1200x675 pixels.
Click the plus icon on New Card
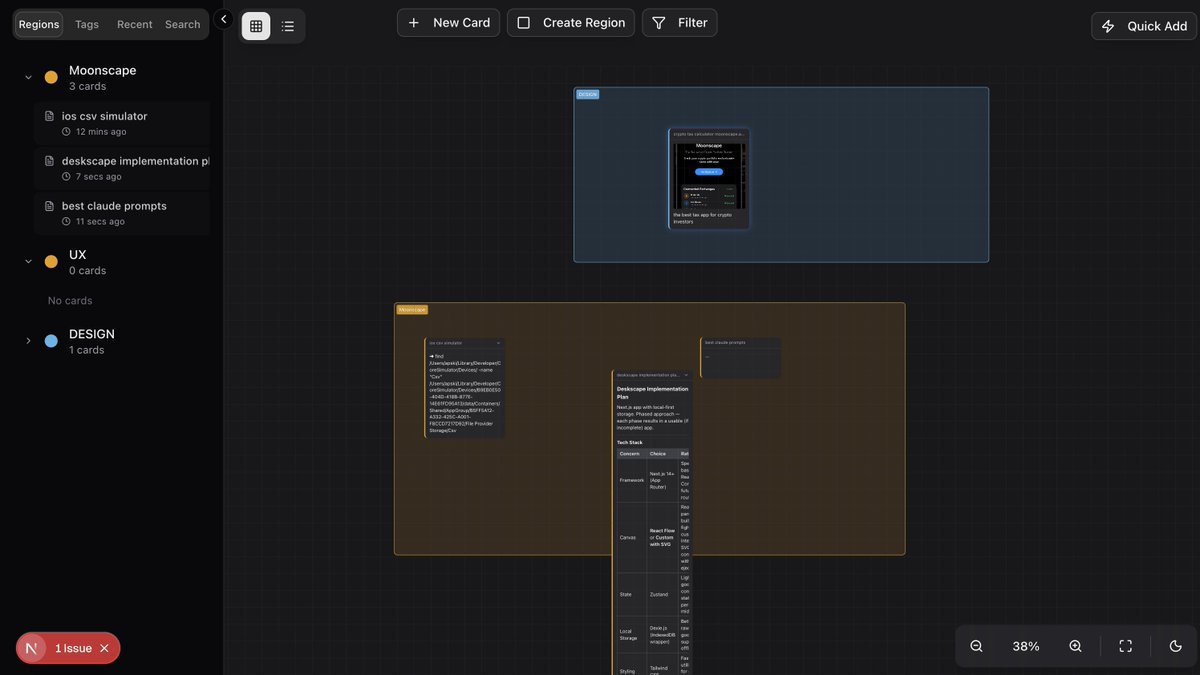click(414, 22)
